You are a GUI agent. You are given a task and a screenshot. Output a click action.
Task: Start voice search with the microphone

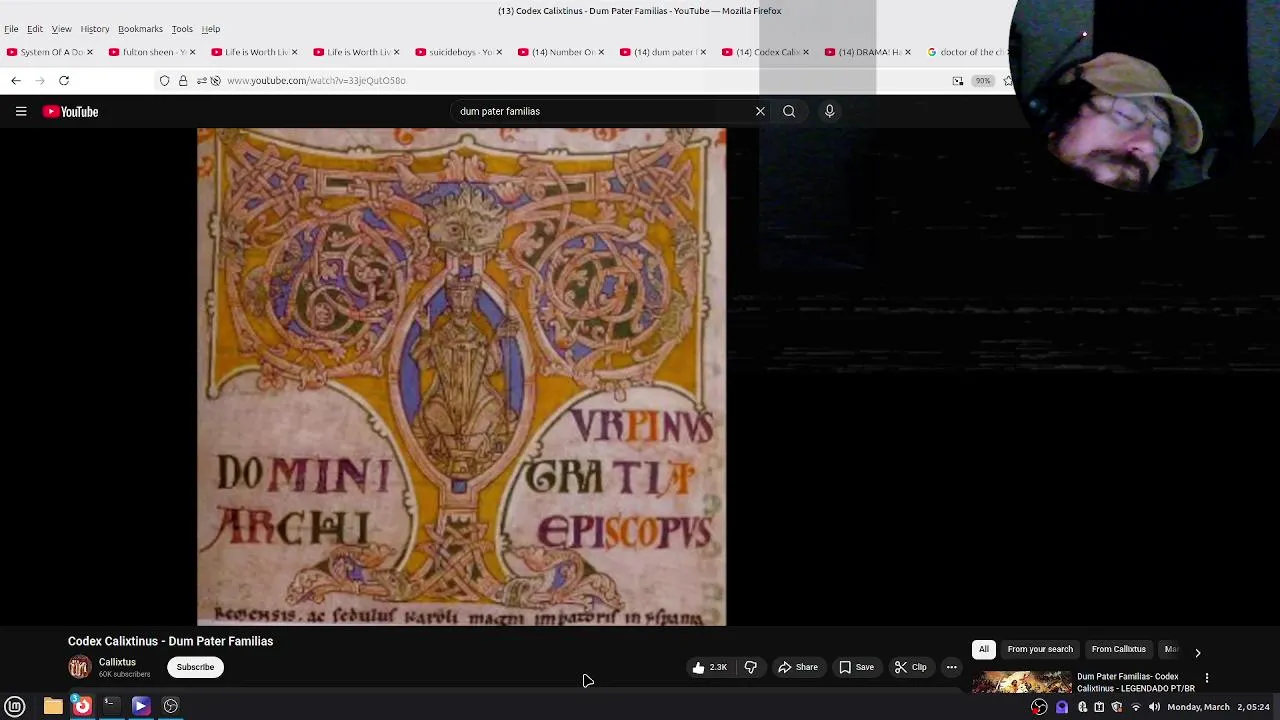(829, 111)
